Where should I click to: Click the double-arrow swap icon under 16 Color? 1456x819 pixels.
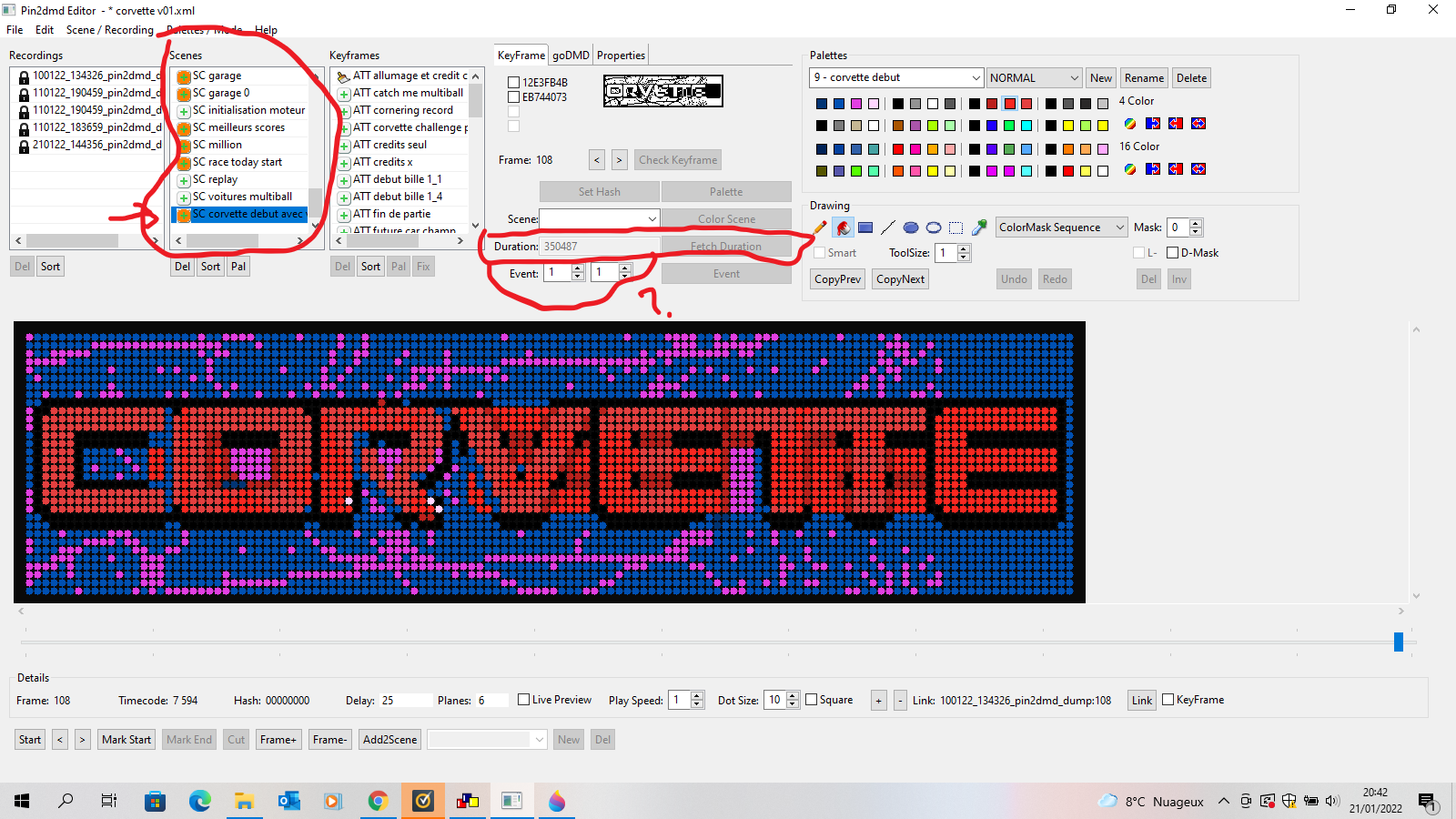[x=1198, y=169]
